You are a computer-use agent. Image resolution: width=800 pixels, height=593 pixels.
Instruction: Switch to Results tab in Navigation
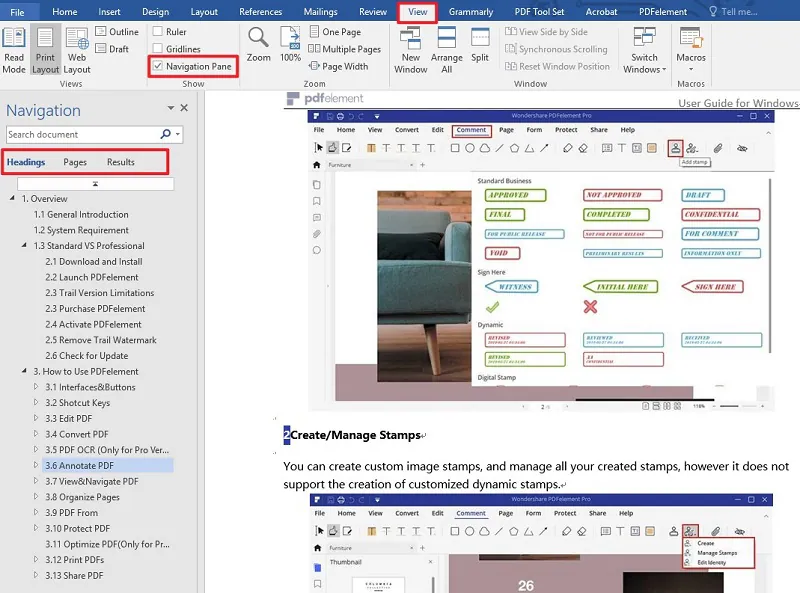point(121,162)
